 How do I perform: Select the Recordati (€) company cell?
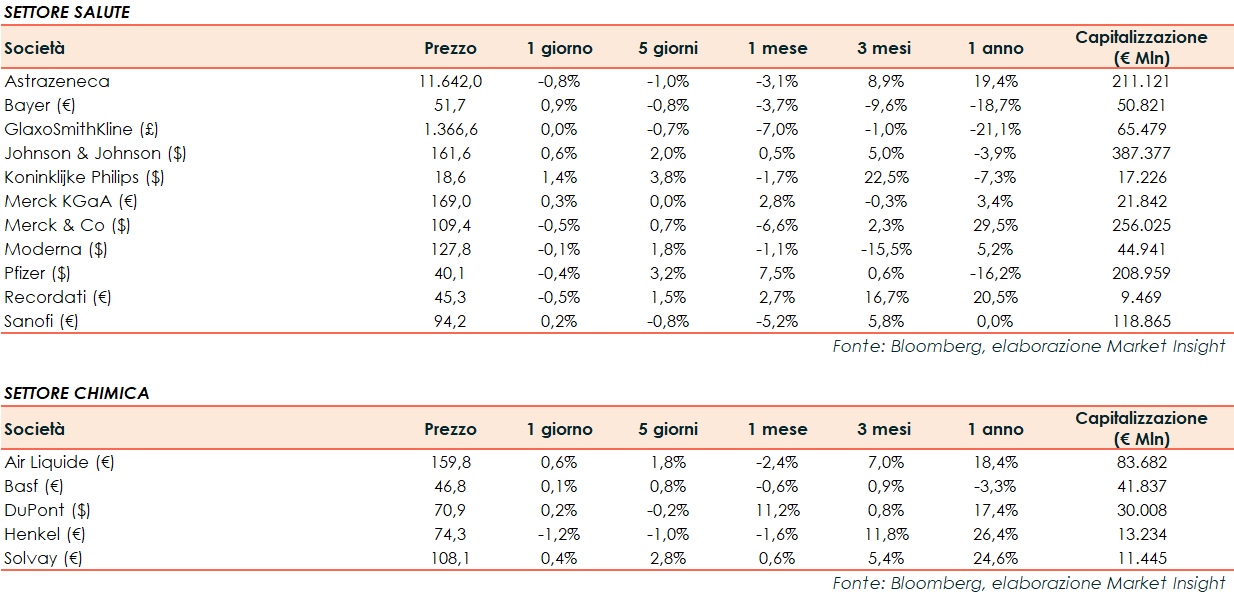pyautogui.click(x=57, y=297)
